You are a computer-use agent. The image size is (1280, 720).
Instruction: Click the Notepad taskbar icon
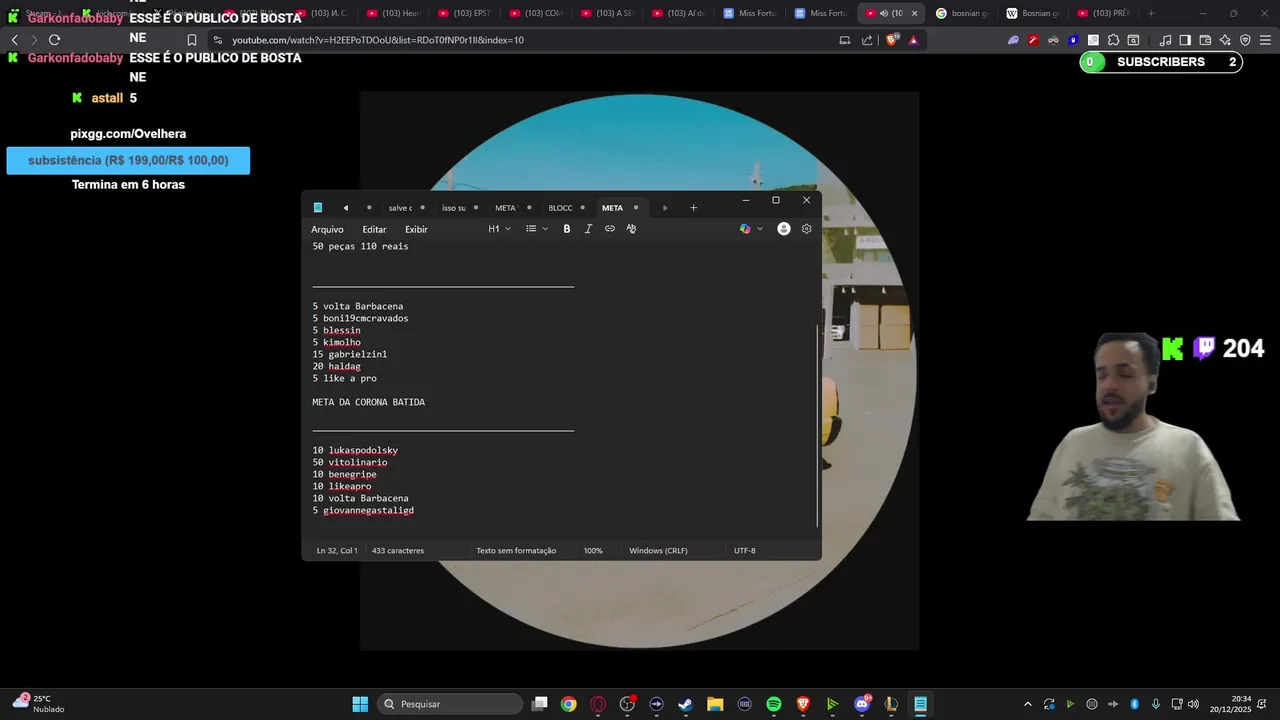pyautogui.click(x=920, y=704)
